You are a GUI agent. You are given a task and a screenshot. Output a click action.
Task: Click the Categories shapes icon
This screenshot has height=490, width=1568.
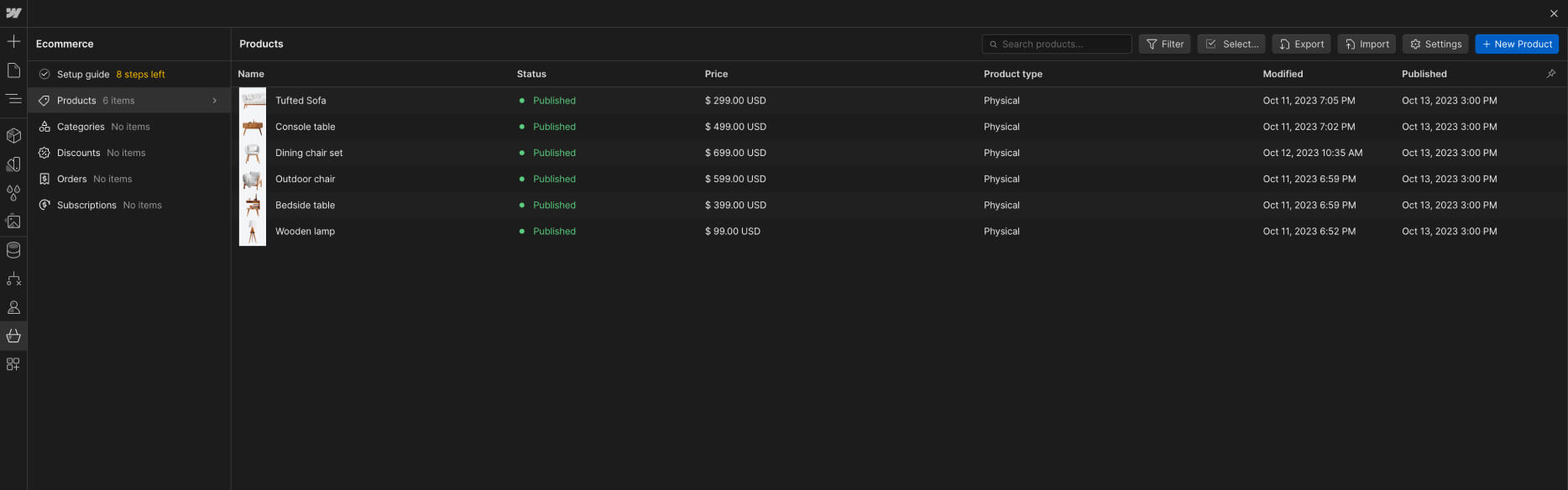(x=44, y=127)
